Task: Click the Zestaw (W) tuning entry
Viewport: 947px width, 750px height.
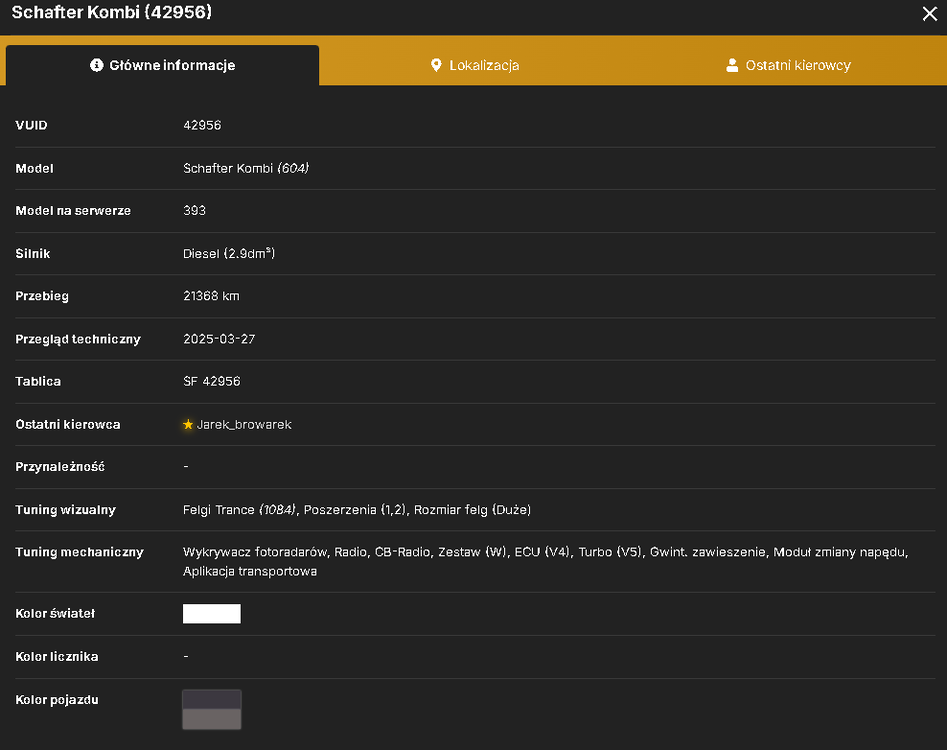Action: pos(472,552)
